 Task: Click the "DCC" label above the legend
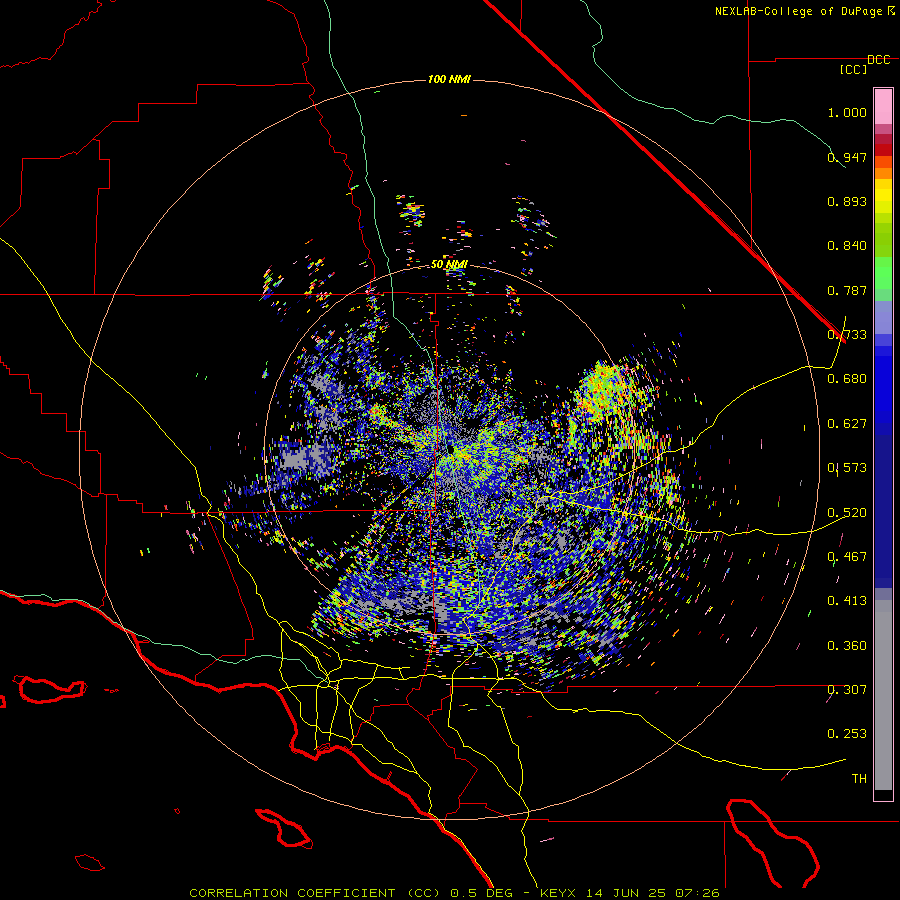878,60
